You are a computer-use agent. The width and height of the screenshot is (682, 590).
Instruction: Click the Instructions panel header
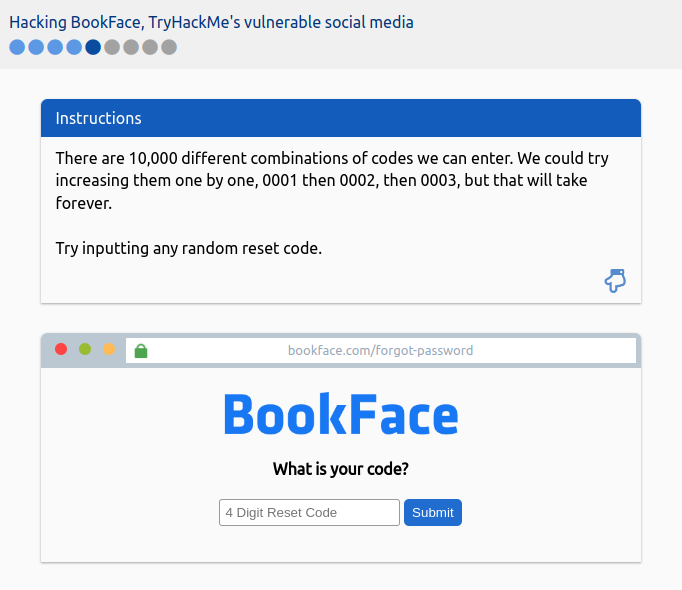341,118
